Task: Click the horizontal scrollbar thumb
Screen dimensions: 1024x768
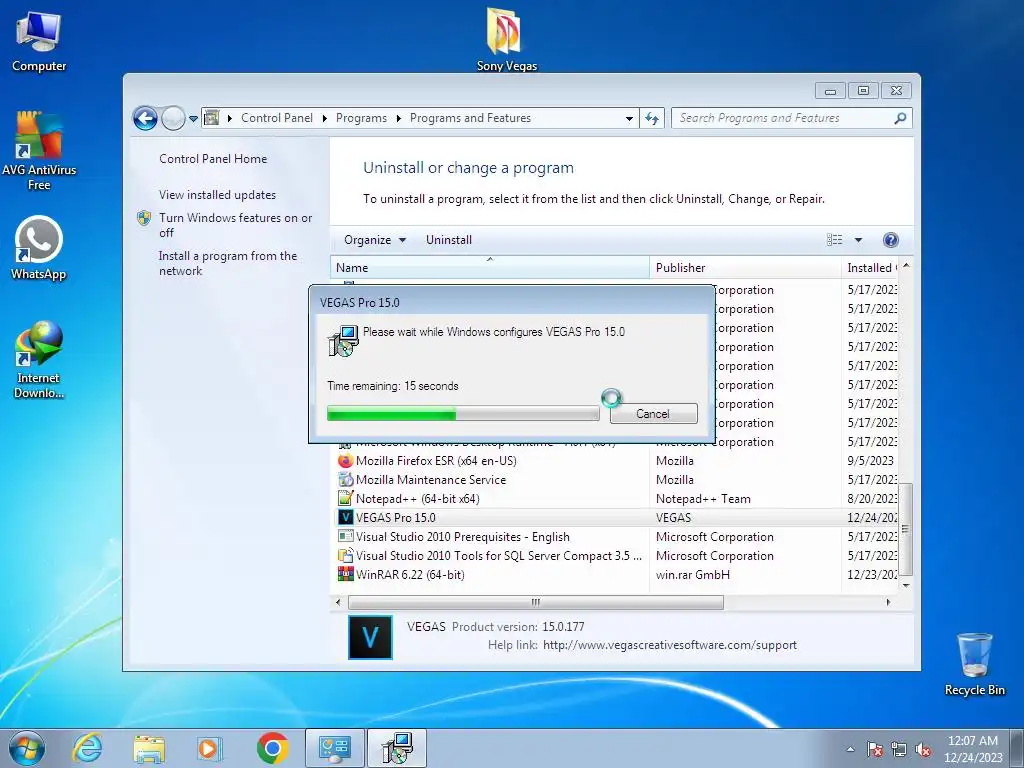Action: (x=536, y=602)
